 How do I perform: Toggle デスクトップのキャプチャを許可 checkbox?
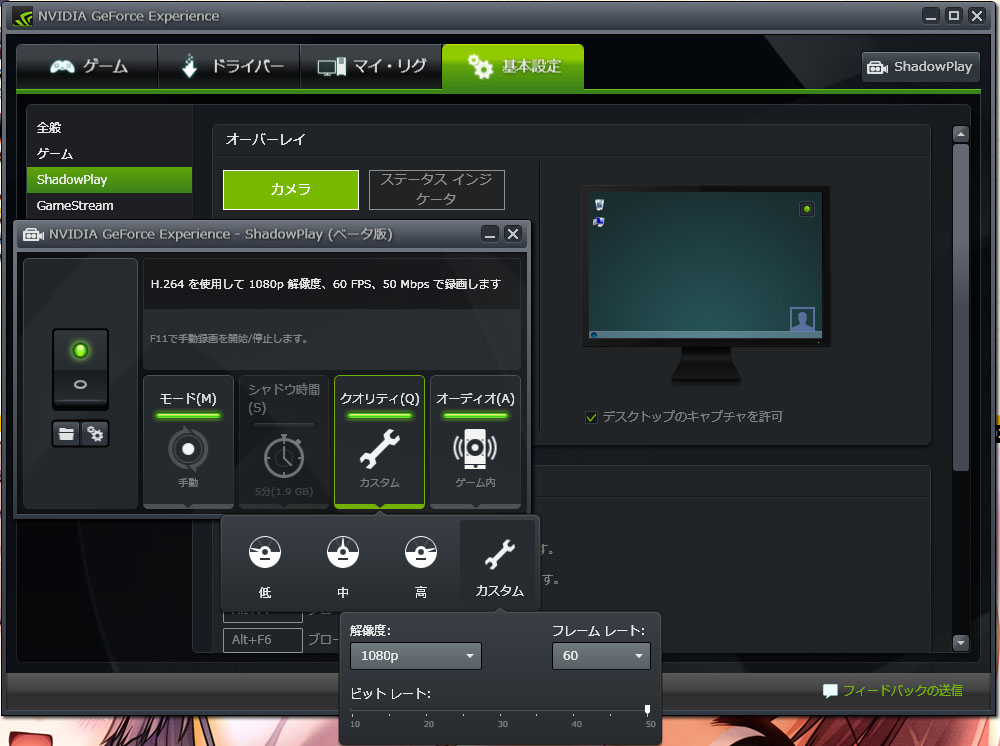point(591,418)
